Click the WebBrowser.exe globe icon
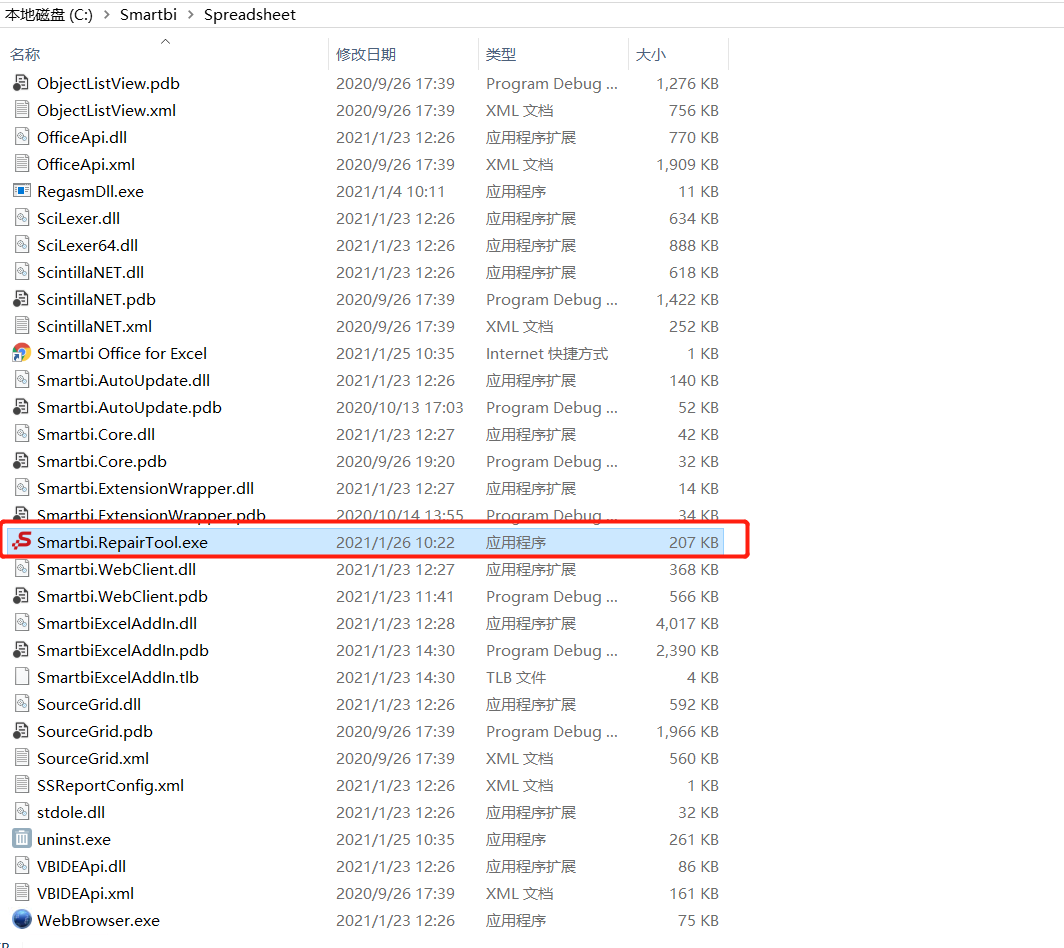The image size is (1064, 948). (22, 920)
